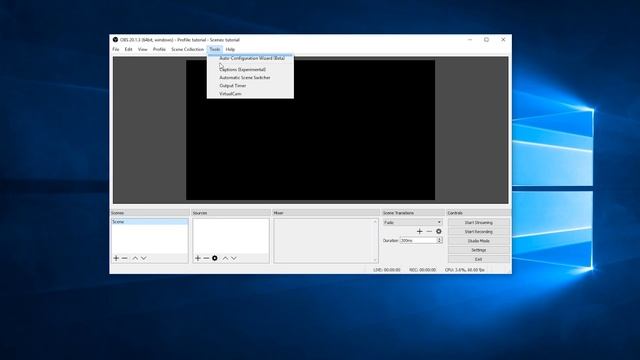Click the Sources panel header
This screenshot has height=360, width=640.
tap(231, 213)
